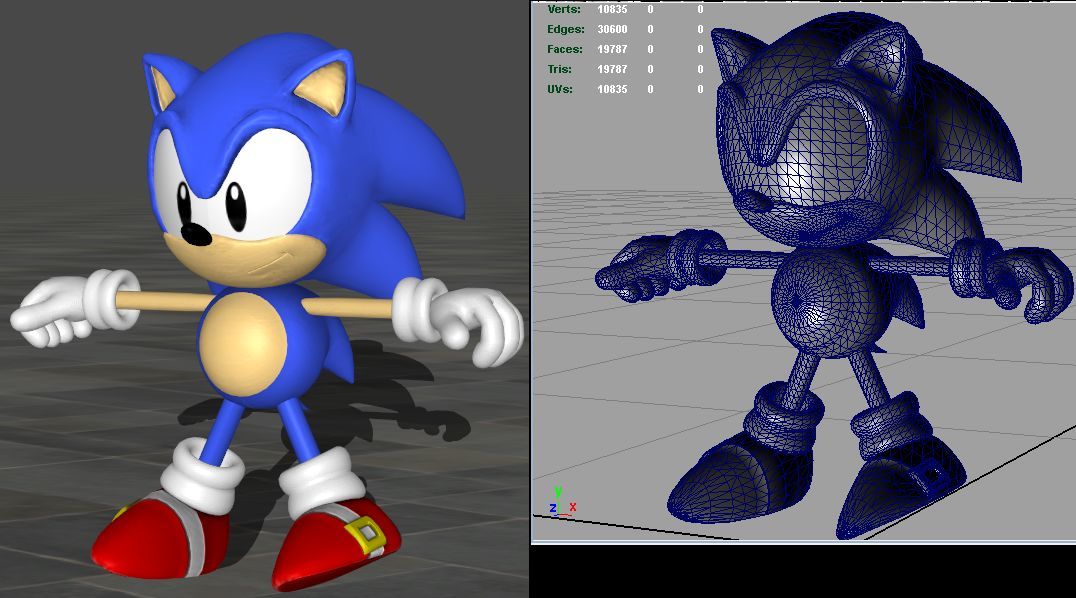Click the blue Z axis label
Viewport: 1076px width, 598px height.
tap(552, 508)
